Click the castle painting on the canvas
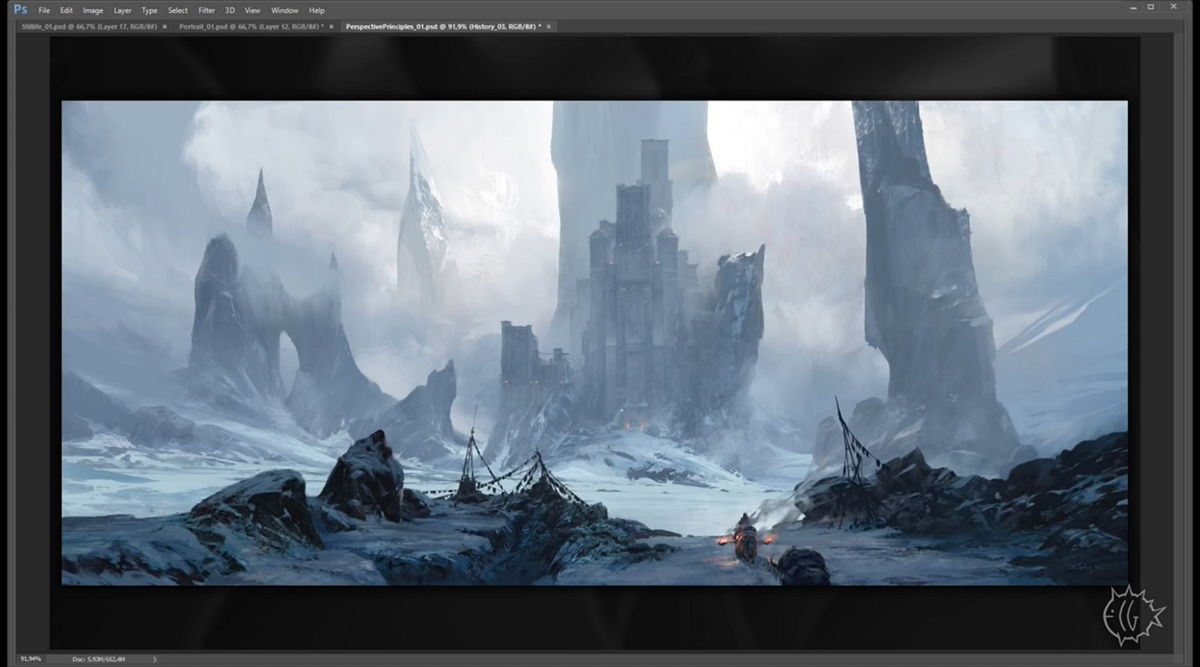This screenshot has height=667, width=1200. pyautogui.click(x=594, y=342)
